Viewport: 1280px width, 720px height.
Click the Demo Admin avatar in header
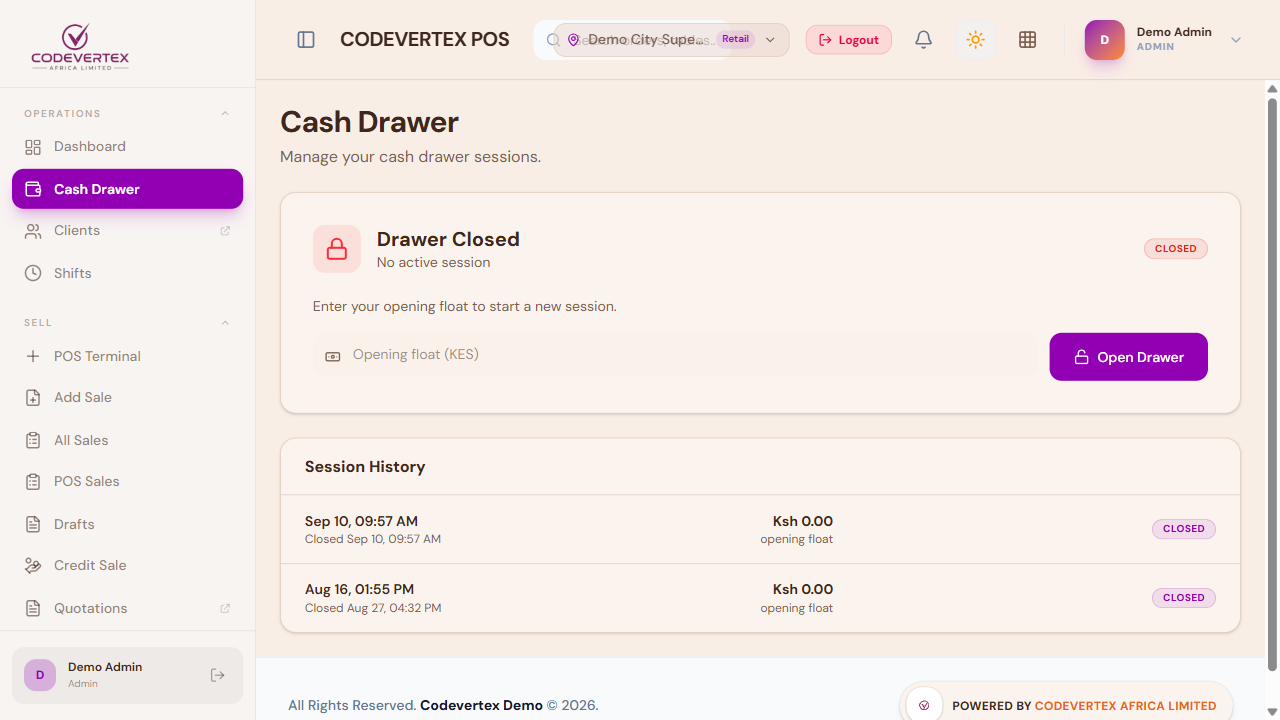coord(1104,40)
